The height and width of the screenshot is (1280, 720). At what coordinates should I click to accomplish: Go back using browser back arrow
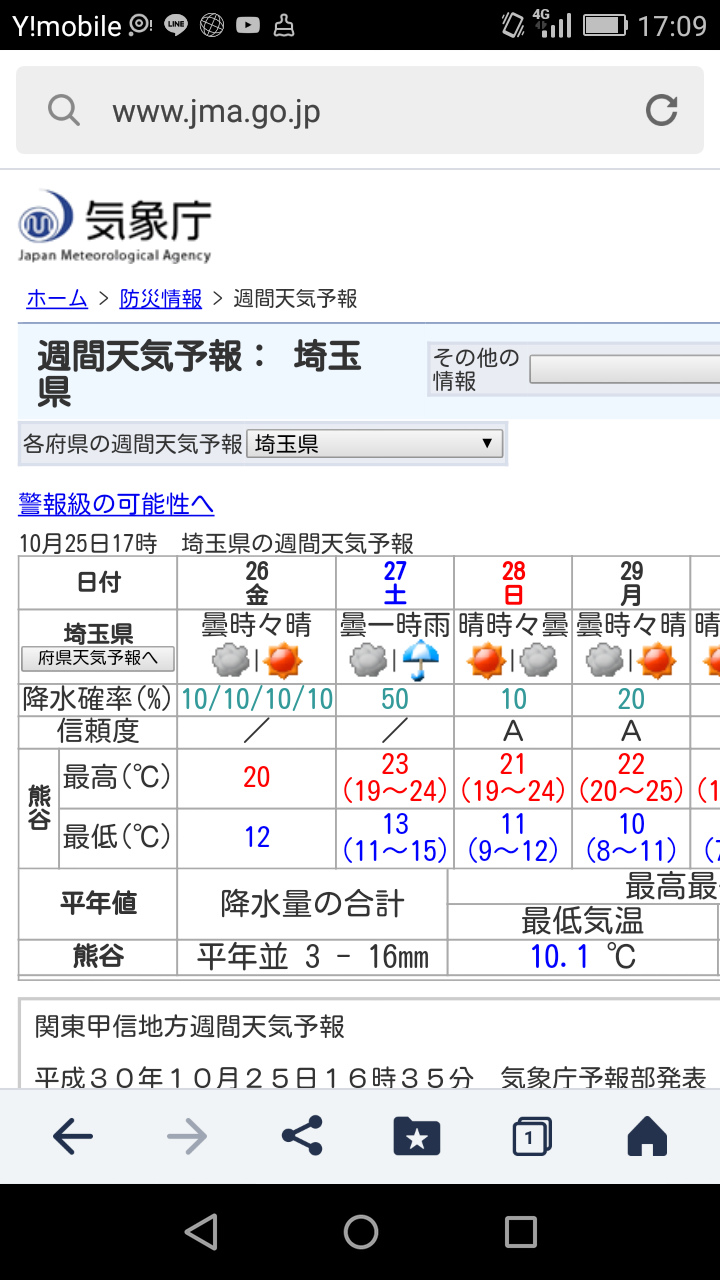tap(73, 1135)
